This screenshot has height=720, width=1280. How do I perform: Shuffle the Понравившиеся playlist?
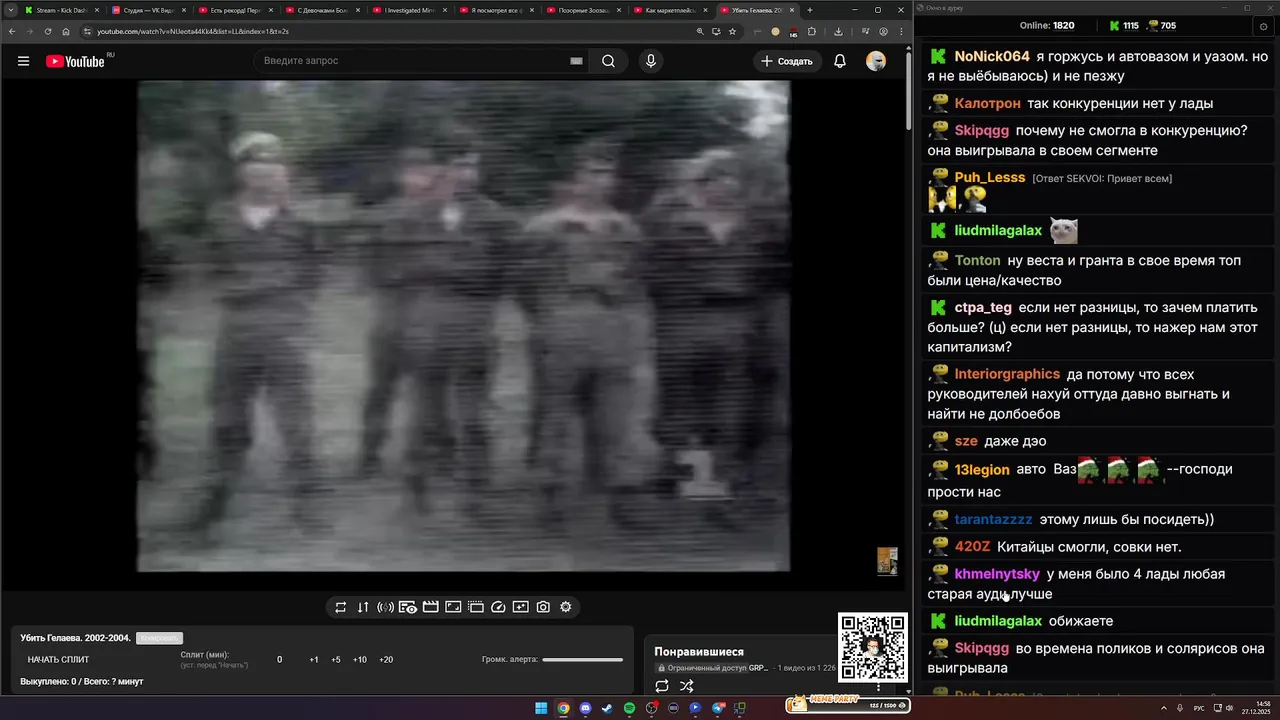686,686
